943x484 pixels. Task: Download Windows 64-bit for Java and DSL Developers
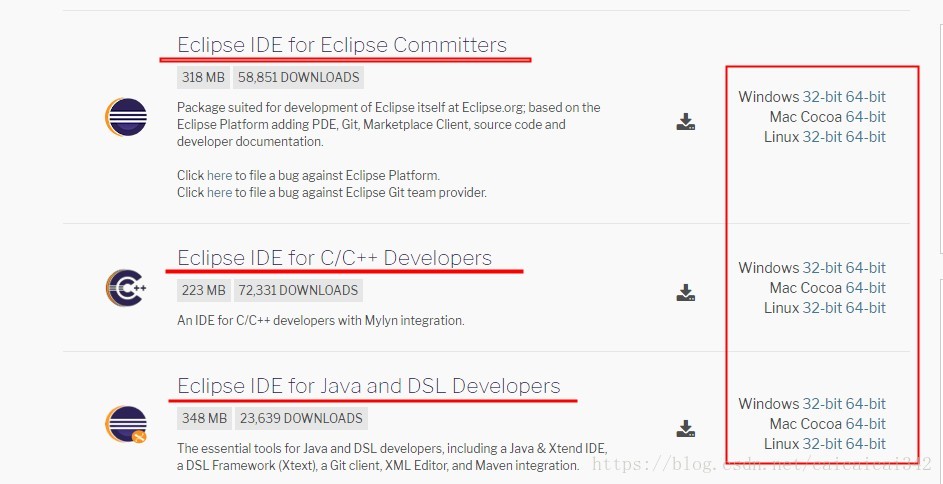pos(865,403)
